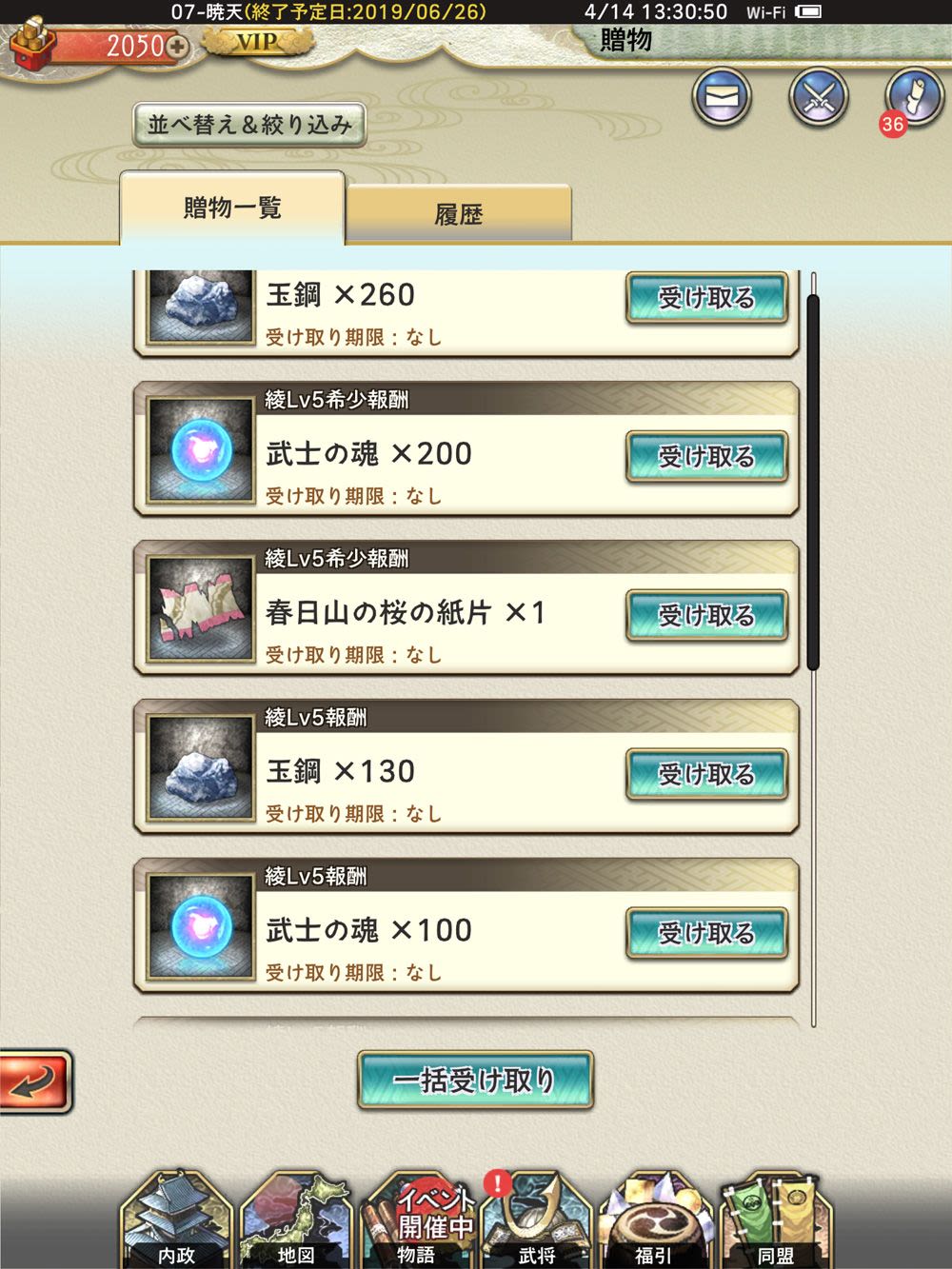Open the 地図 map icon
This screenshot has width=952, height=1269.
[x=296, y=1220]
